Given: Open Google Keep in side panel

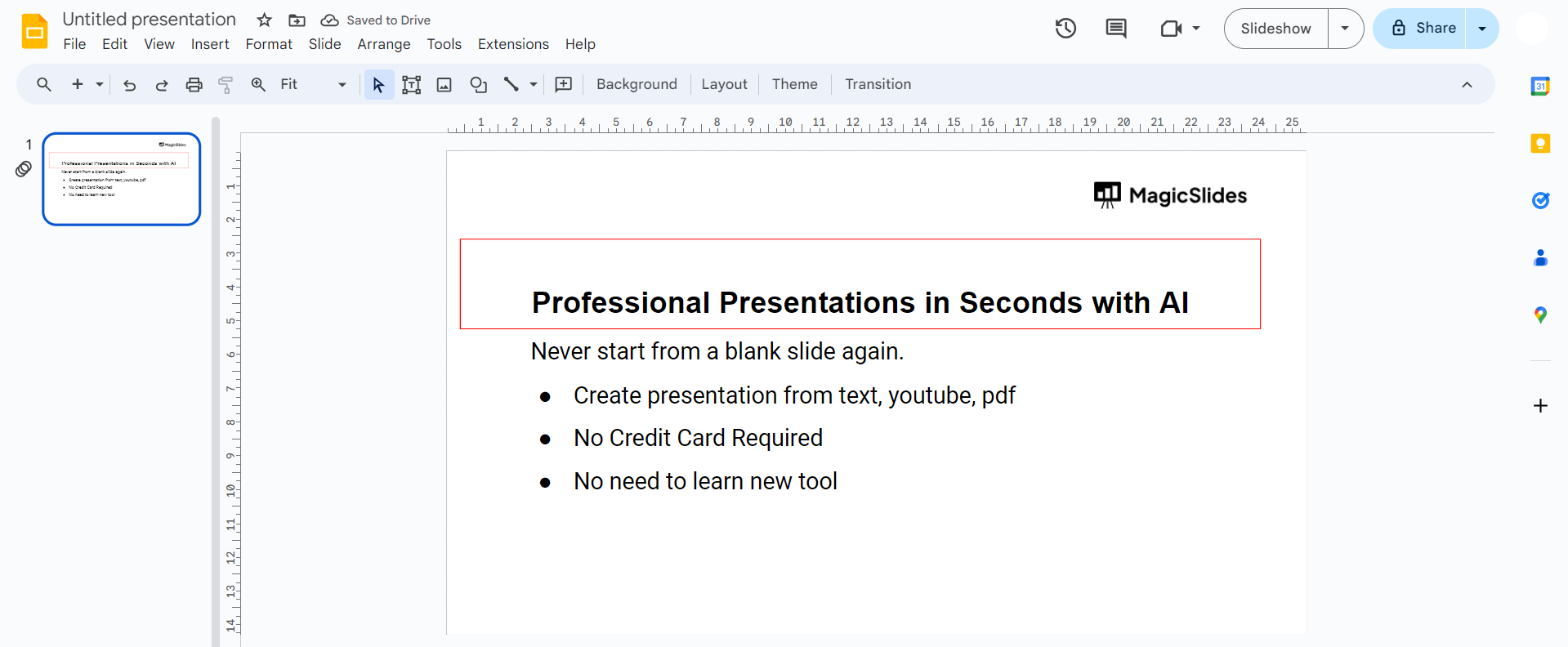Looking at the screenshot, I should (1540, 144).
